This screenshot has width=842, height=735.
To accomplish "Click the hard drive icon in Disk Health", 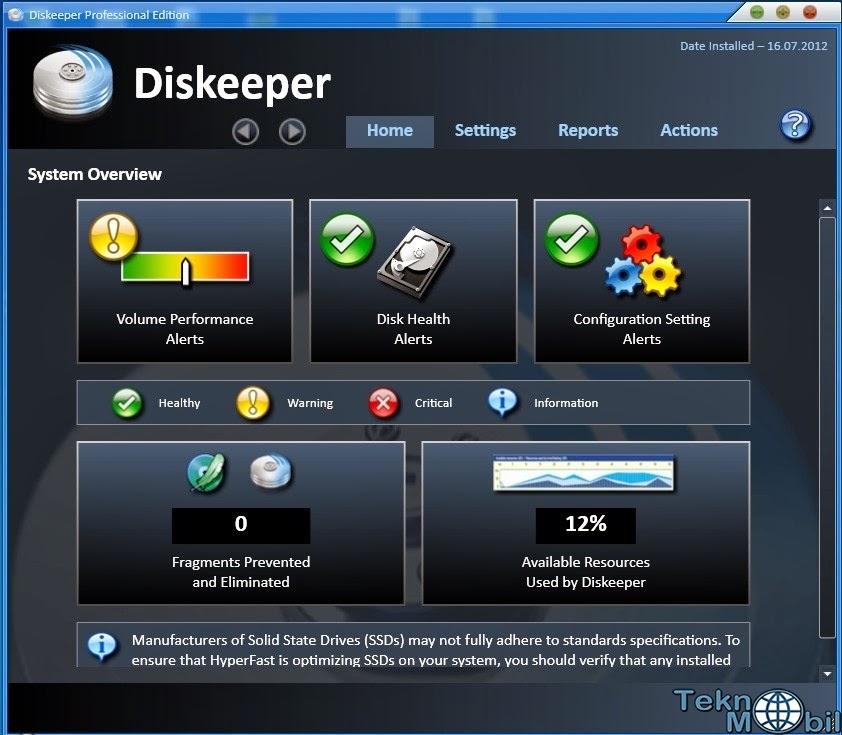I will (415, 263).
